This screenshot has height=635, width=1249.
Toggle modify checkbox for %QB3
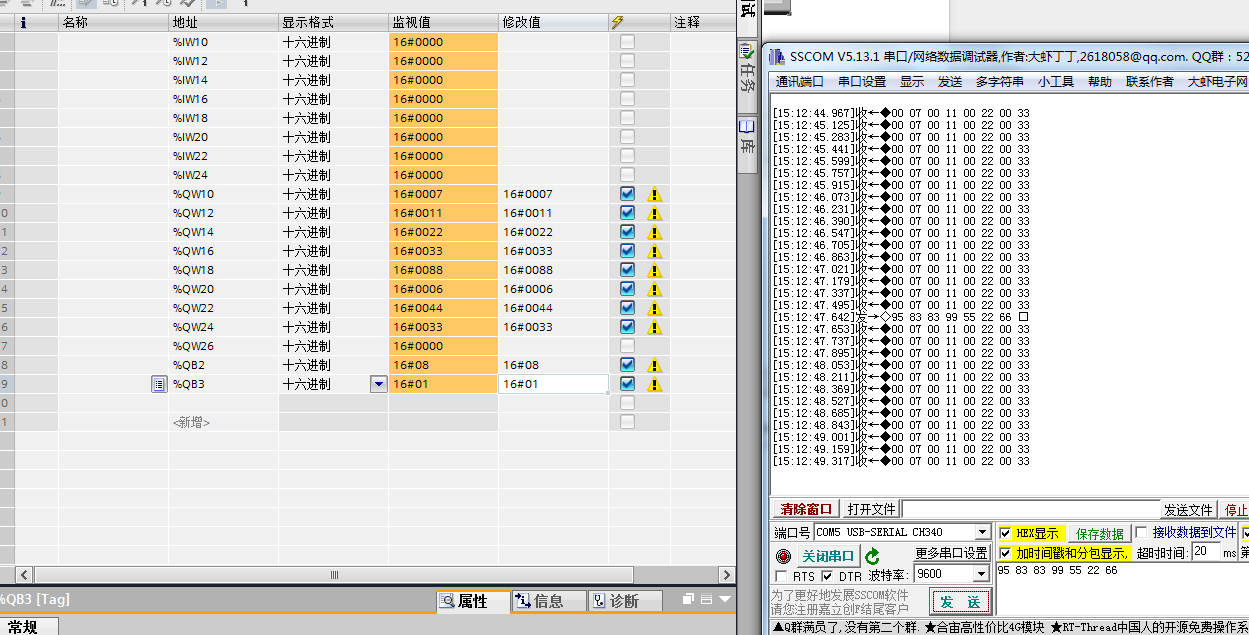point(627,384)
